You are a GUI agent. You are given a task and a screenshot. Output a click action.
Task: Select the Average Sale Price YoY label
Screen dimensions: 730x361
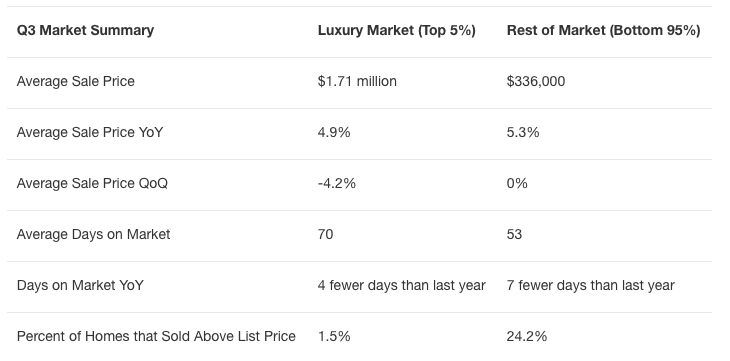(90, 132)
